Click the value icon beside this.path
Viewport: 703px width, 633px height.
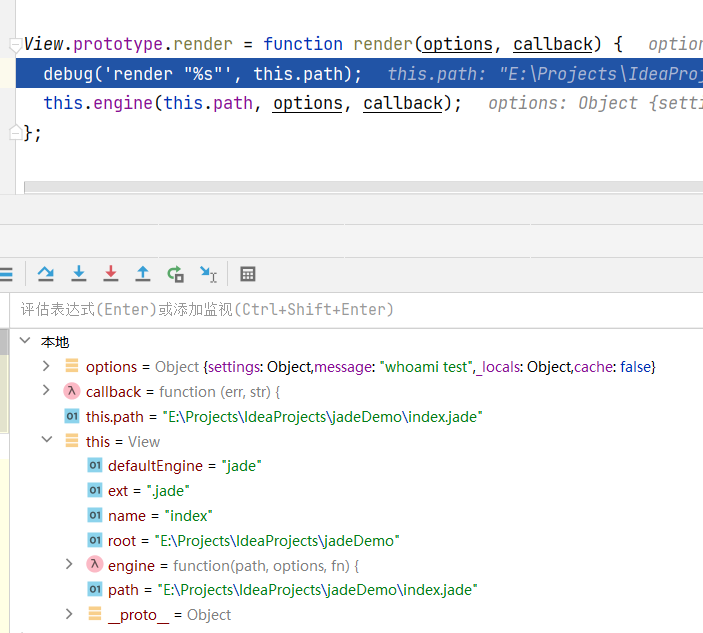[x=72, y=416]
